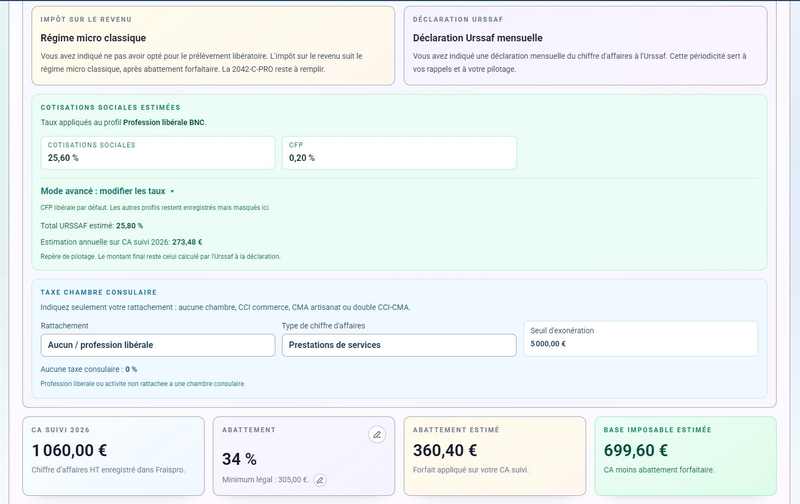The height and width of the screenshot is (504, 800).
Task: Click the Estimation annuelle 273,48 € line
Action: click(121, 242)
